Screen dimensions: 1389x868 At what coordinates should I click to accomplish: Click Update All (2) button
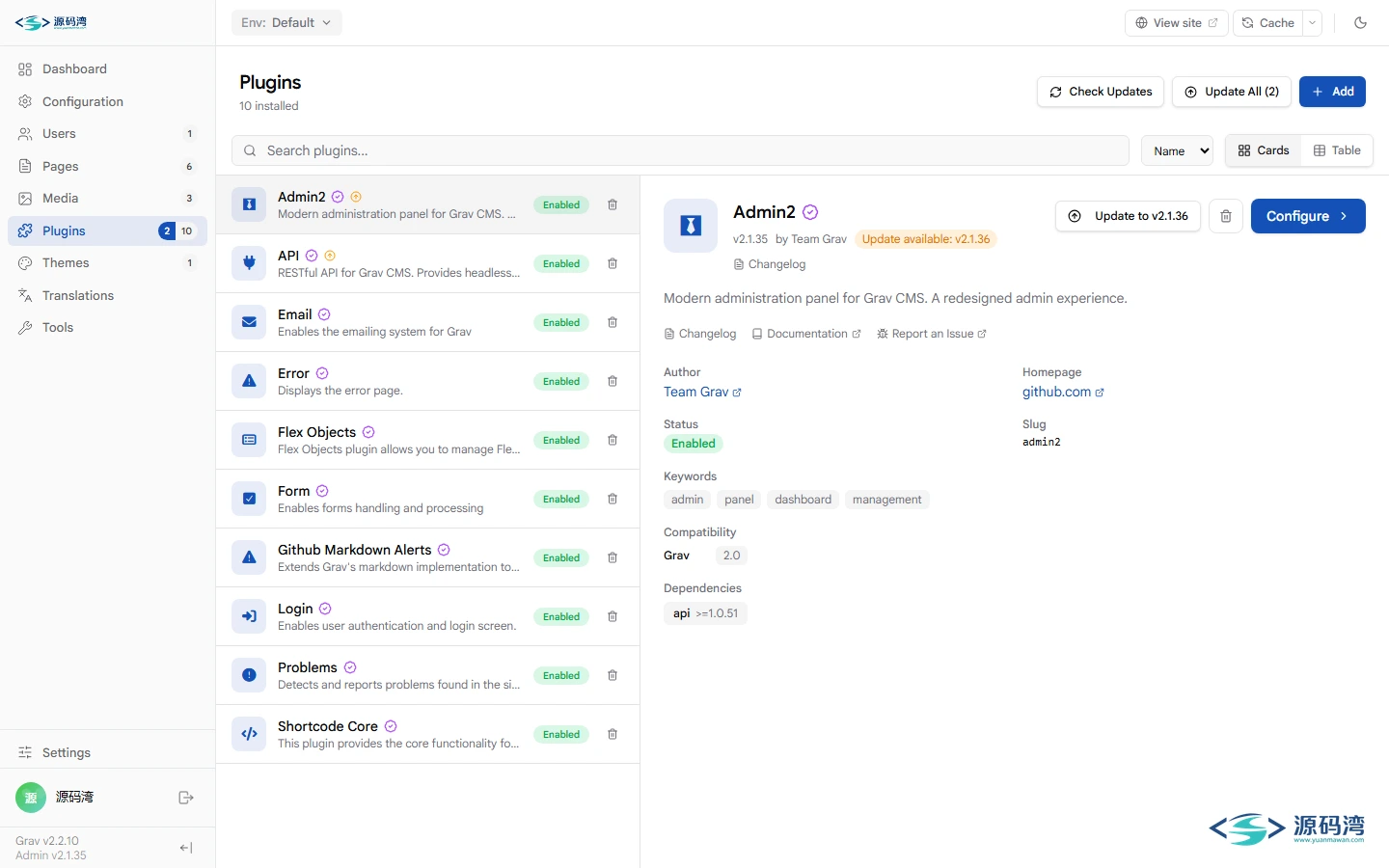click(x=1232, y=92)
